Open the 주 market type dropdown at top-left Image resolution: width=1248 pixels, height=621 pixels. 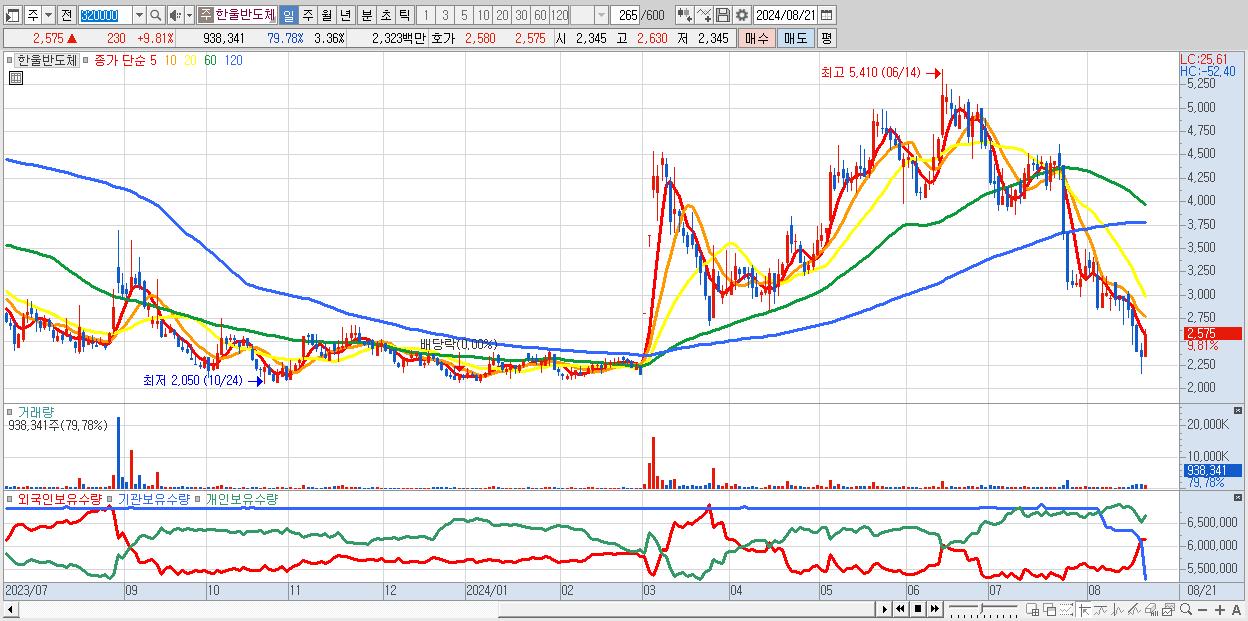point(49,15)
